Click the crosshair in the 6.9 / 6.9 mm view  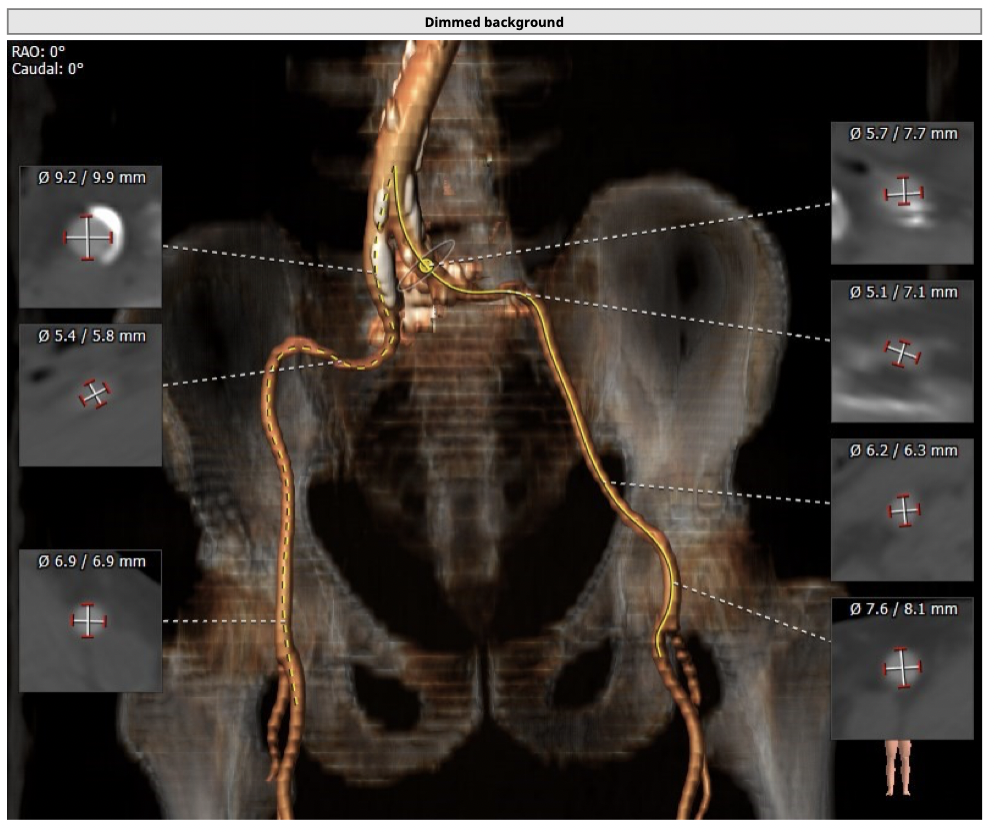tap(88, 620)
